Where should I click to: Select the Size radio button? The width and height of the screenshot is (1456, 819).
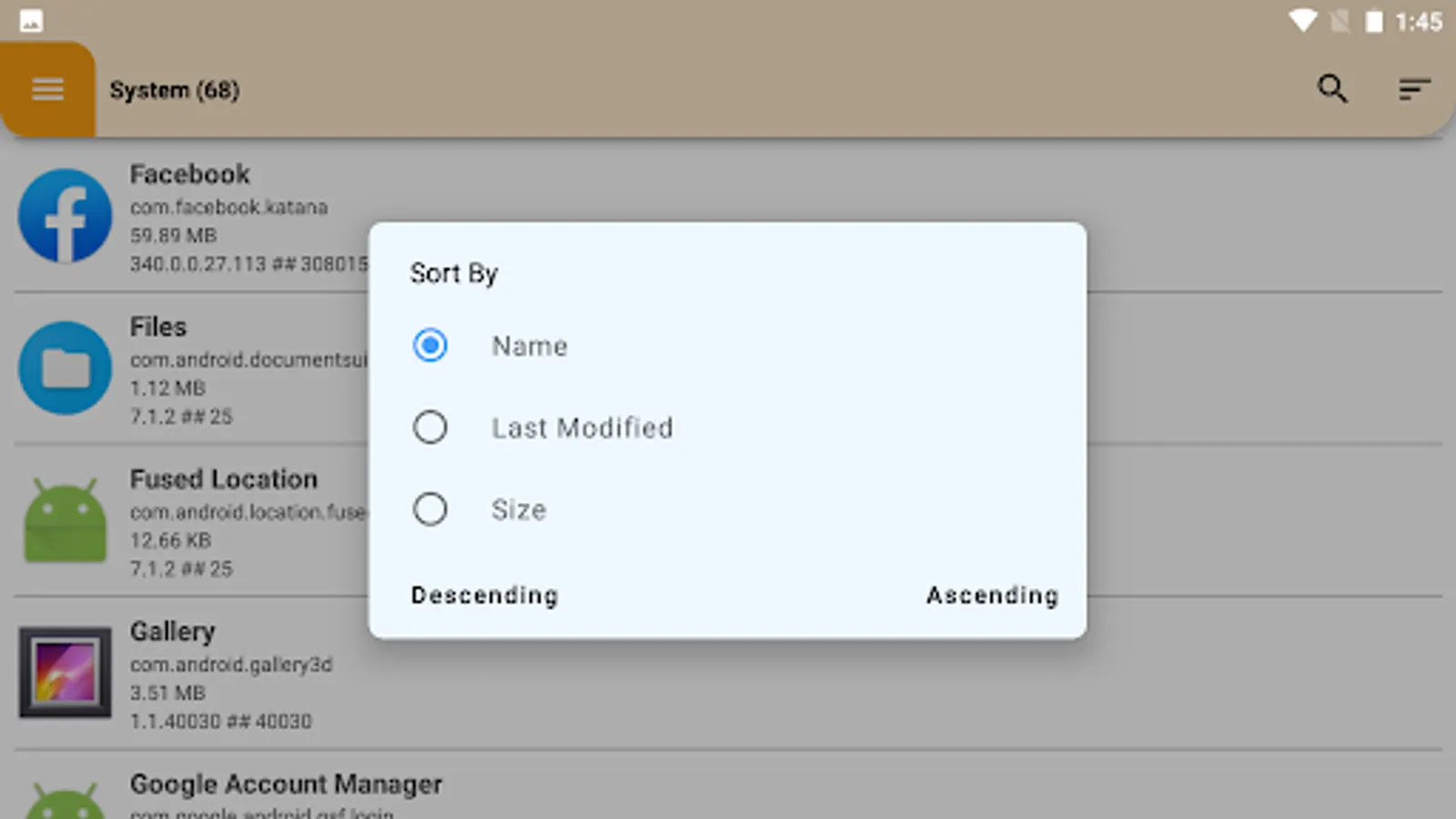pyautogui.click(x=430, y=509)
